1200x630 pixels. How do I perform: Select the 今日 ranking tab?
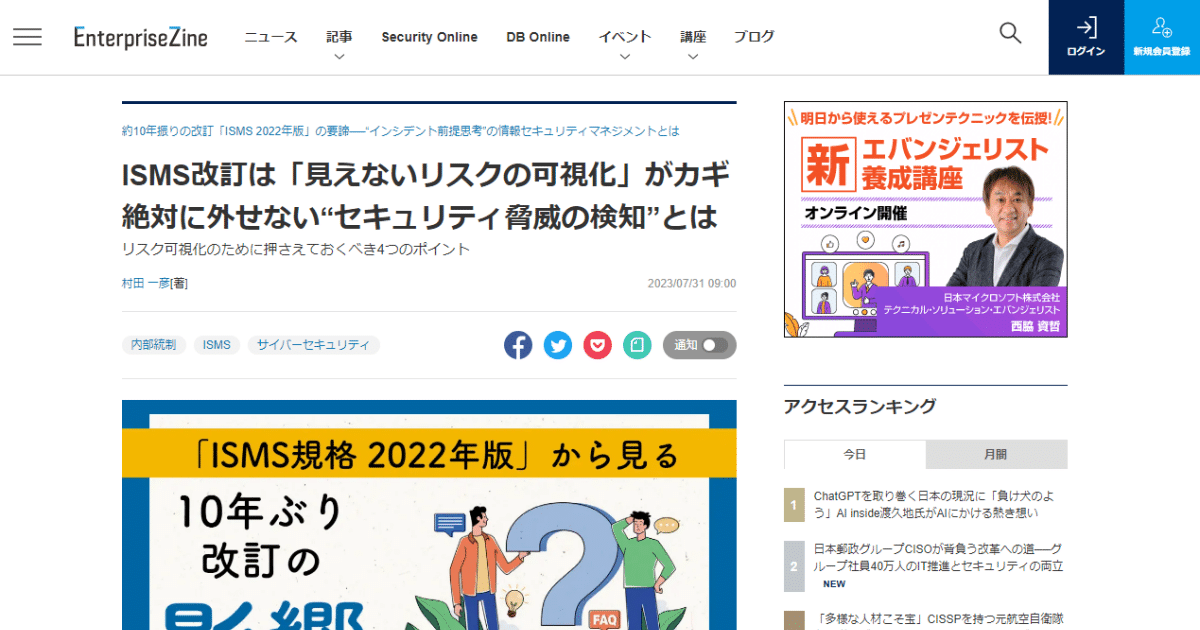tap(855, 454)
